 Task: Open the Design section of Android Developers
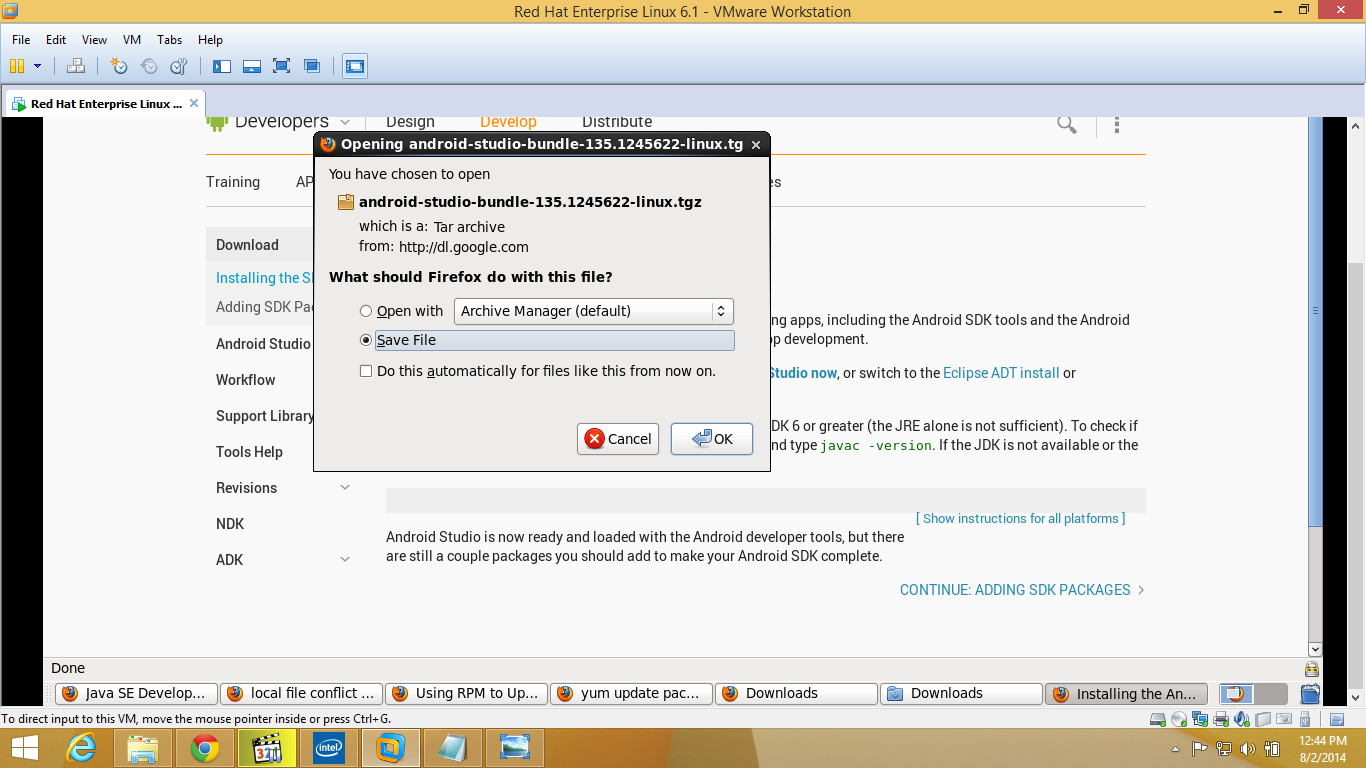point(410,122)
